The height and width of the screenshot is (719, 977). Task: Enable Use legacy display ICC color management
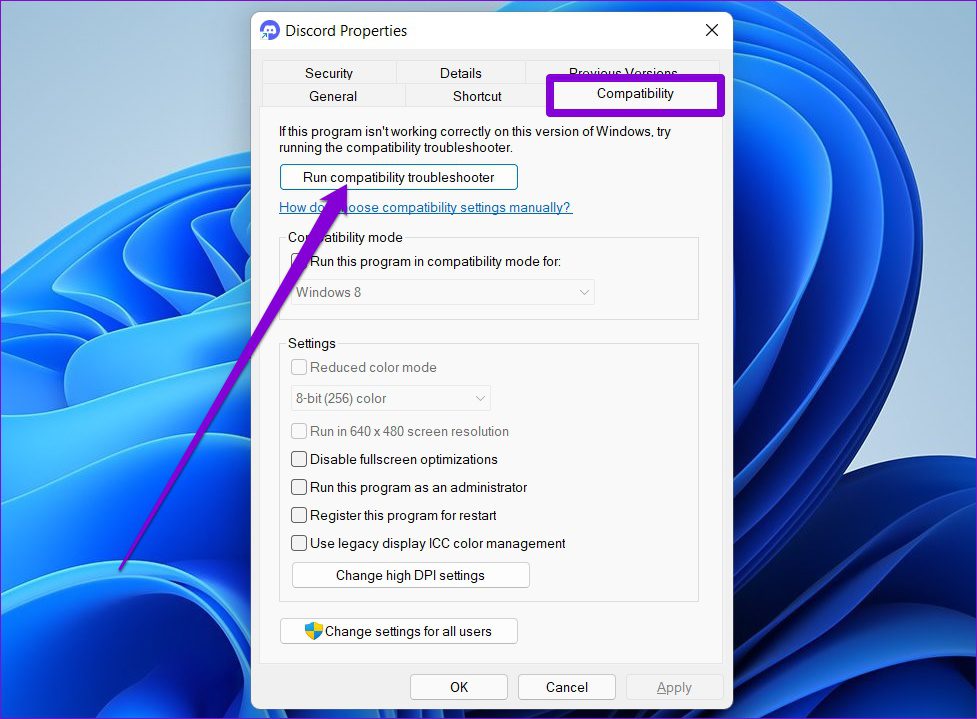(299, 543)
